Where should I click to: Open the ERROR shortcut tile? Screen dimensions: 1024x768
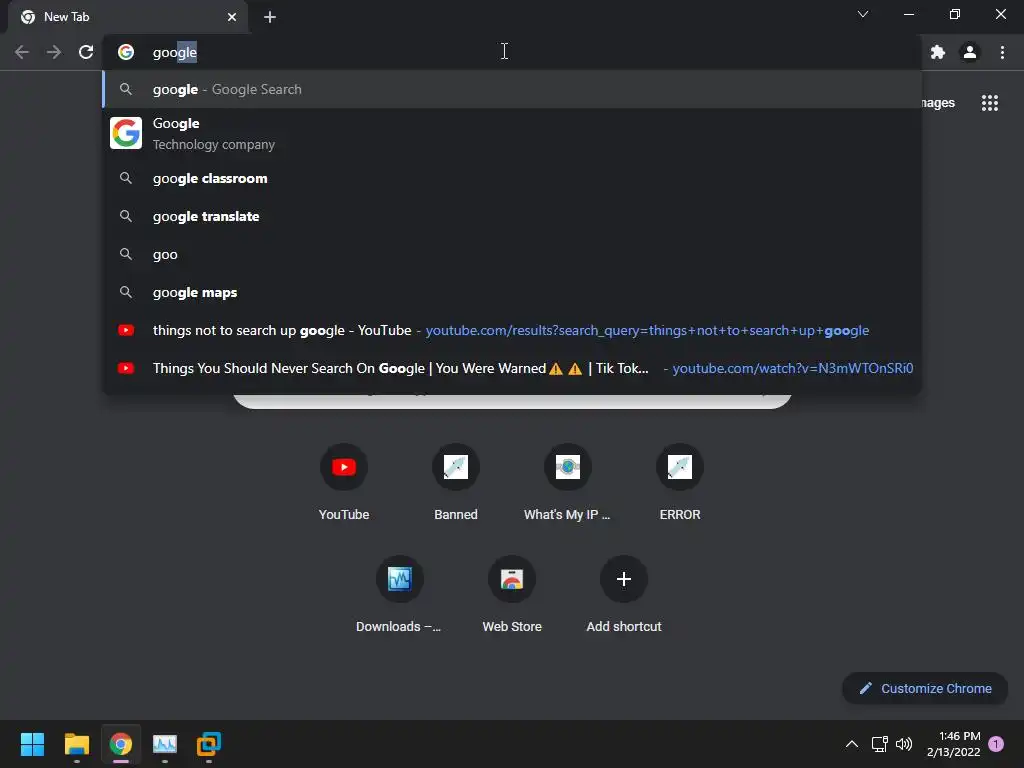[680, 483]
